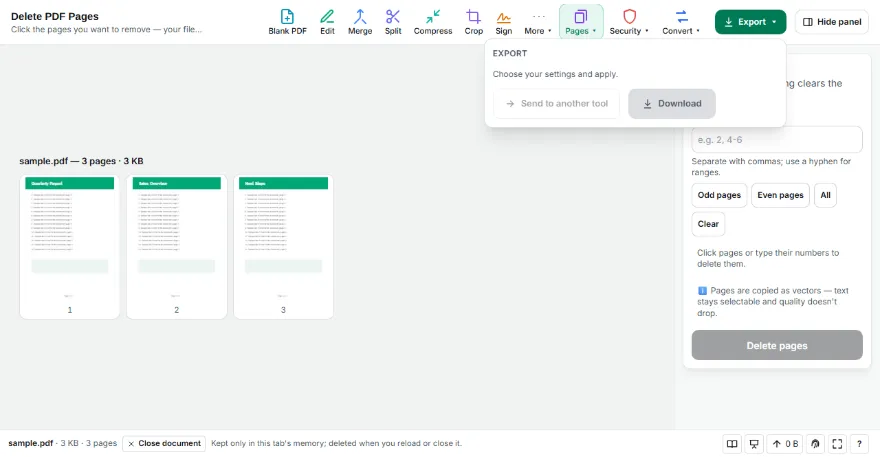Open the Compress tool
This screenshot has height=457, width=880.
[x=433, y=22]
